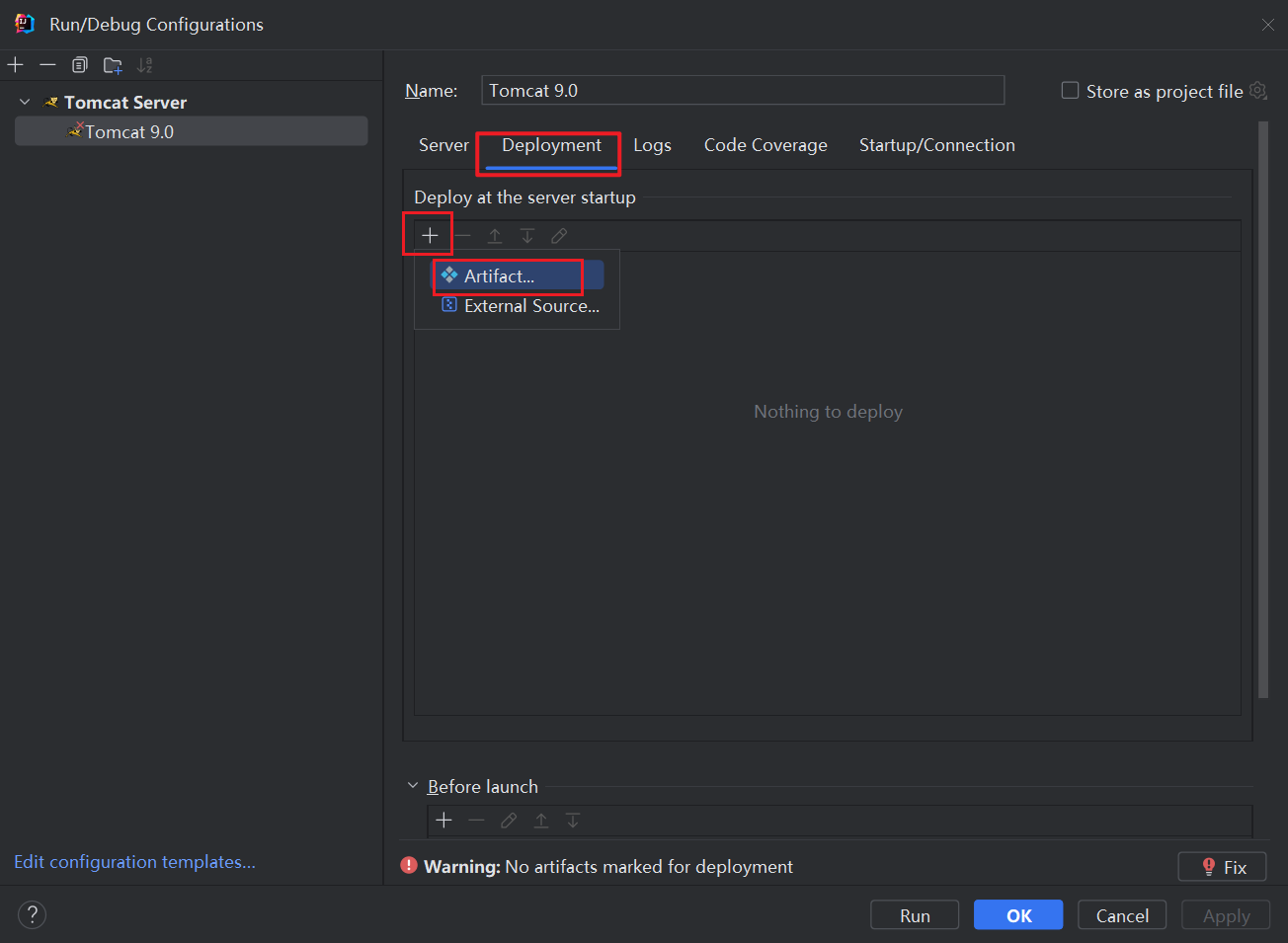The height and width of the screenshot is (943, 1288).
Task: Switch to the Deployment tab
Action: point(551,145)
